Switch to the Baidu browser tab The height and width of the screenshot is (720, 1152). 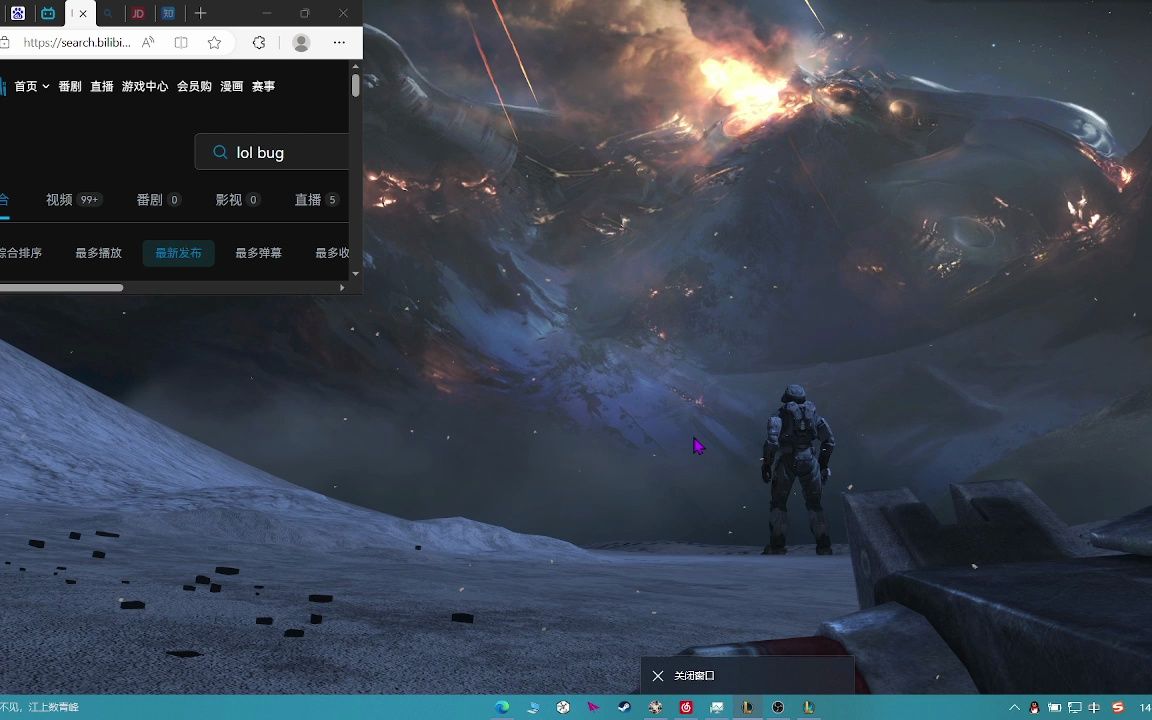18,13
